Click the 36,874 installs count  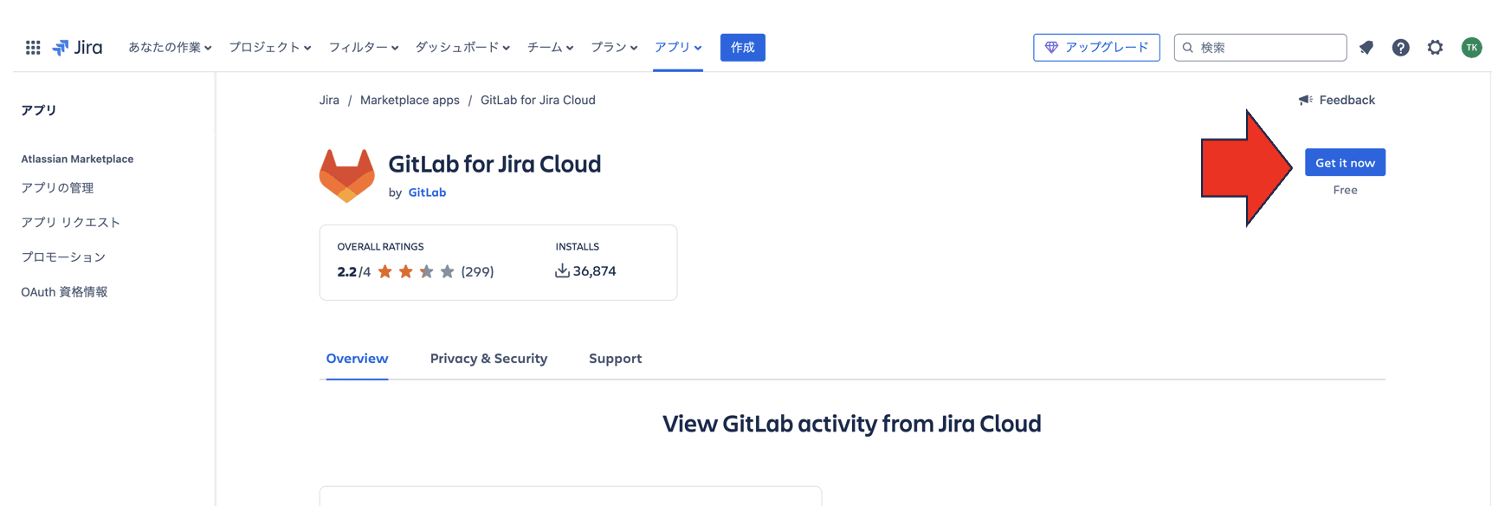coord(594,271)
